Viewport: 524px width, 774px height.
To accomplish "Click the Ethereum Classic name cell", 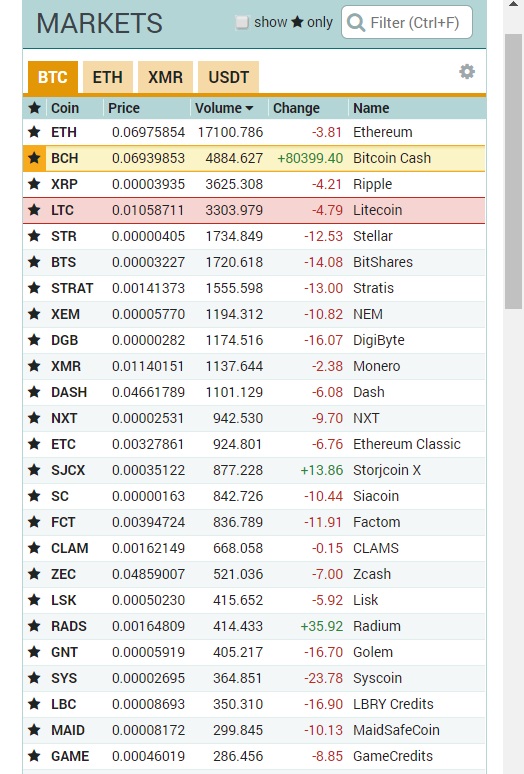I will tap(407, 444).
